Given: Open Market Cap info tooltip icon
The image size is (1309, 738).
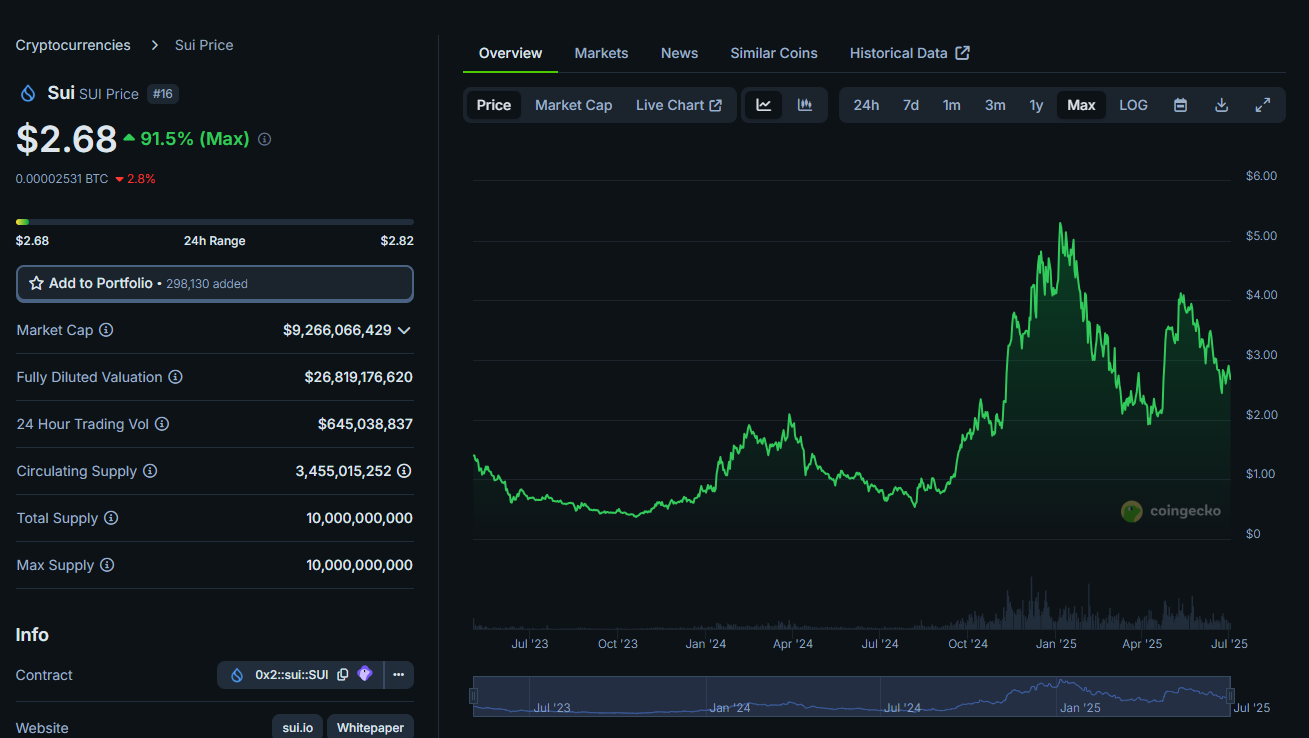Looking at the screenshot, I should 106,330.
